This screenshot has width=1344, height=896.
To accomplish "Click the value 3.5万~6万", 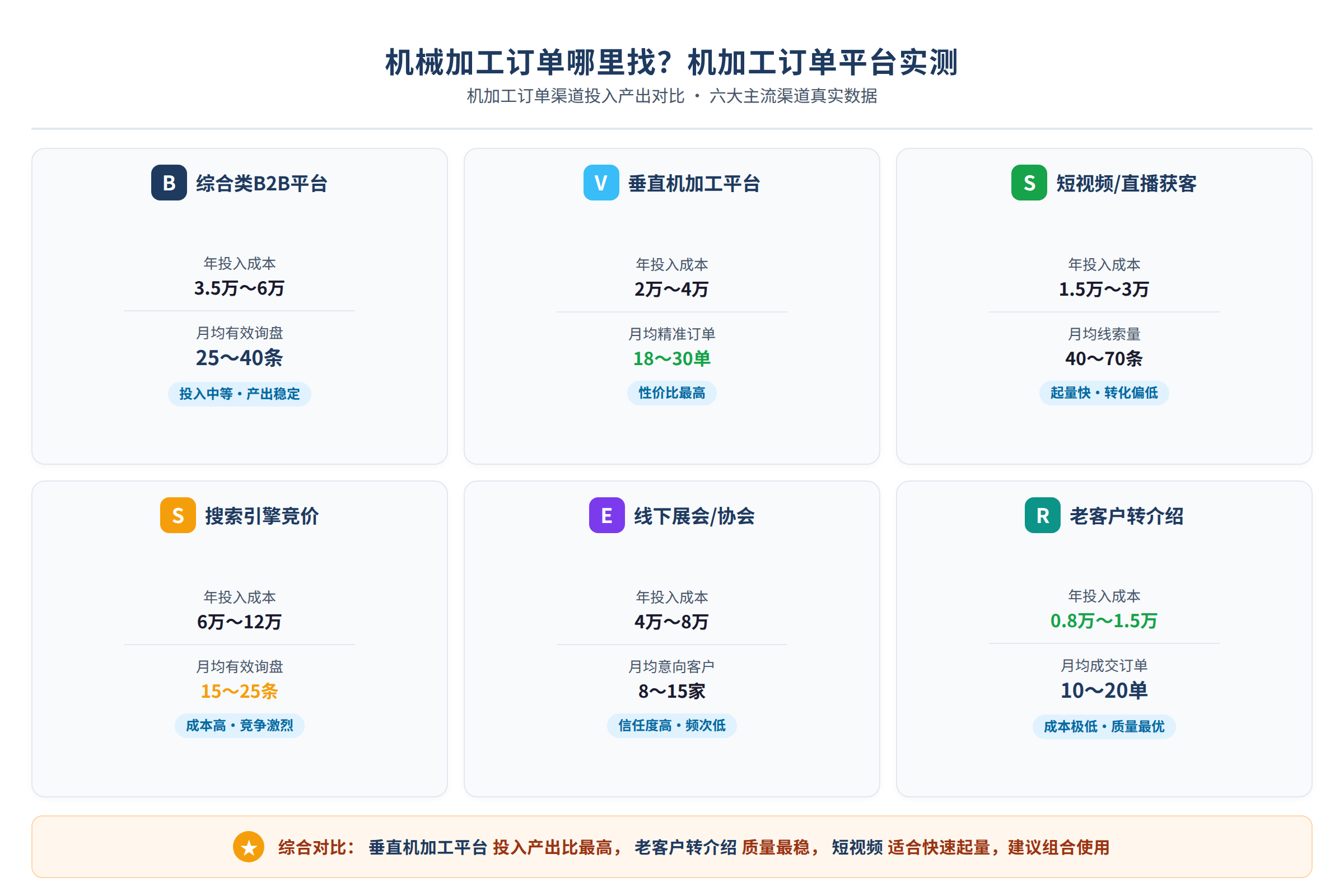I will click(x=240, y=288).
